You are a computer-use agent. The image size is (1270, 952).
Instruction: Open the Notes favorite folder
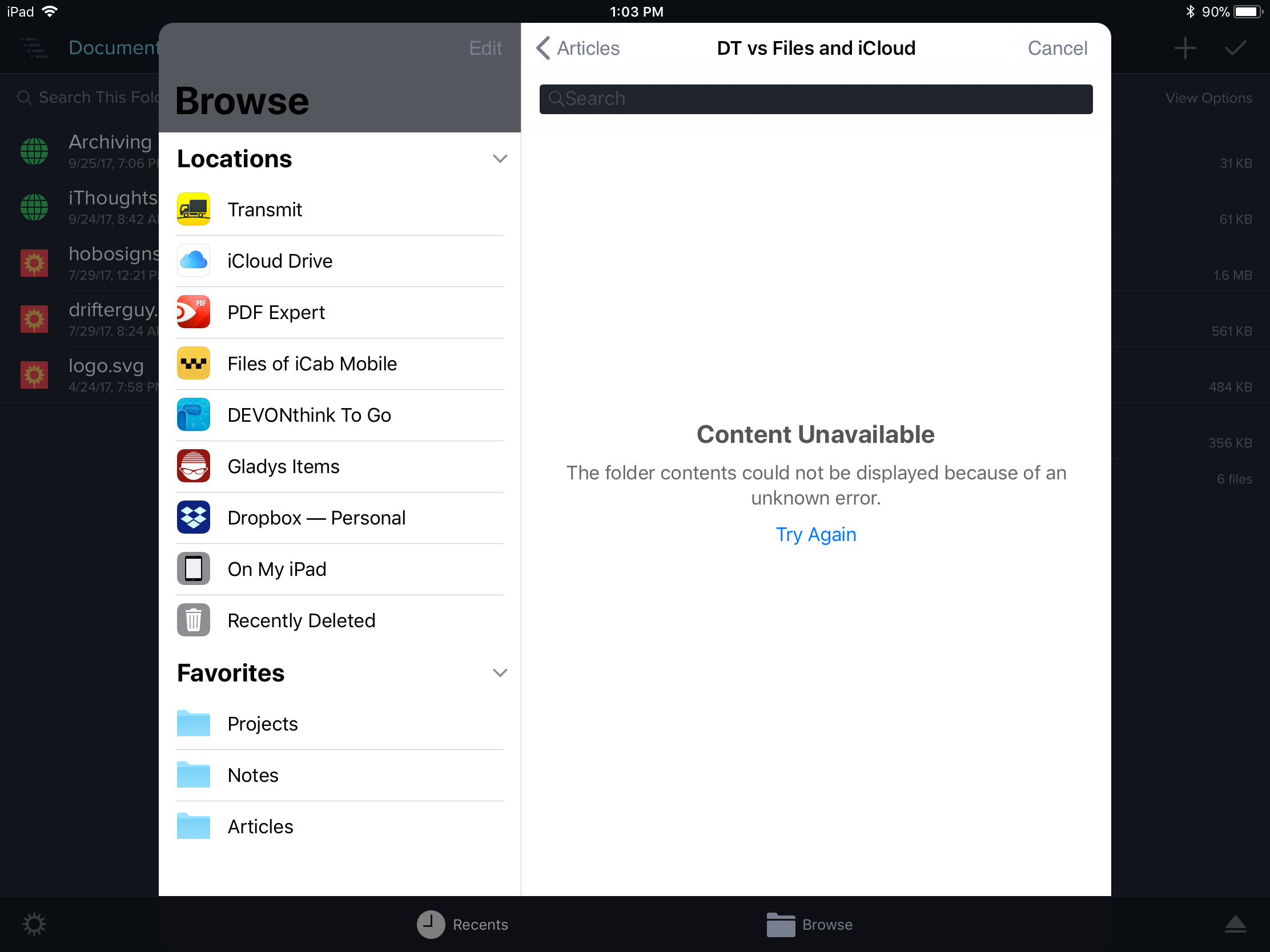click(254, 775)
